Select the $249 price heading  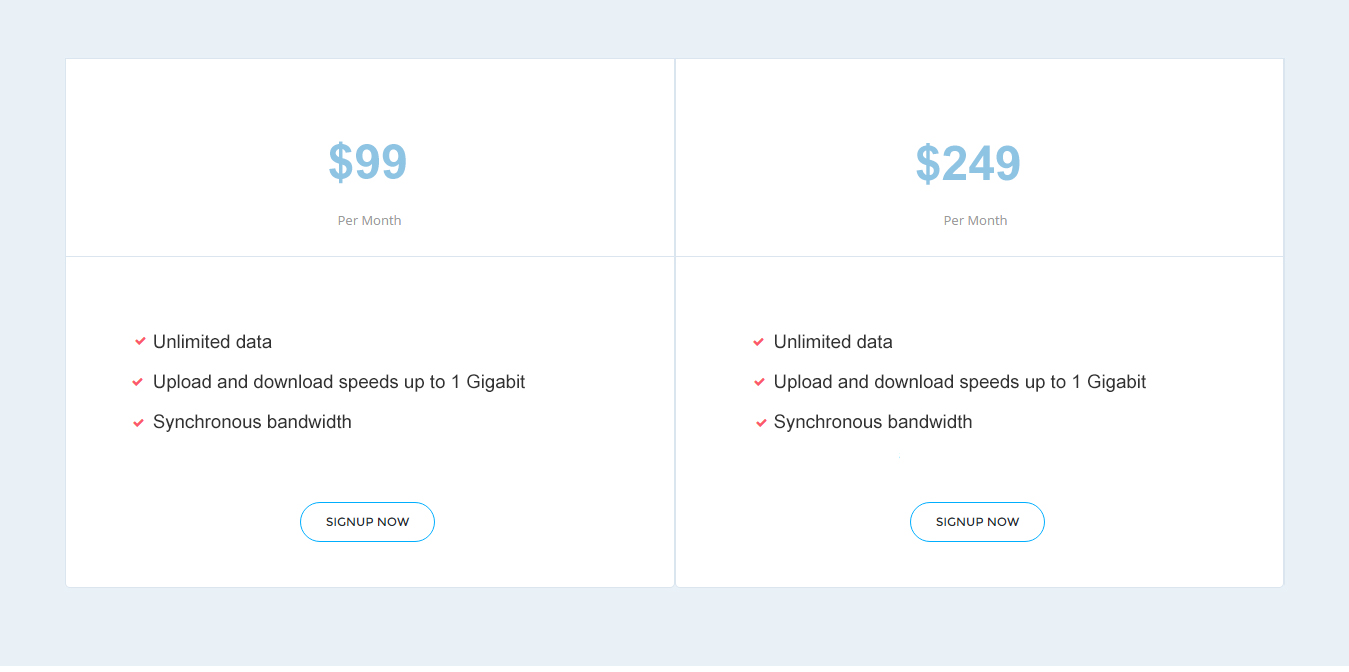(968, 163)
